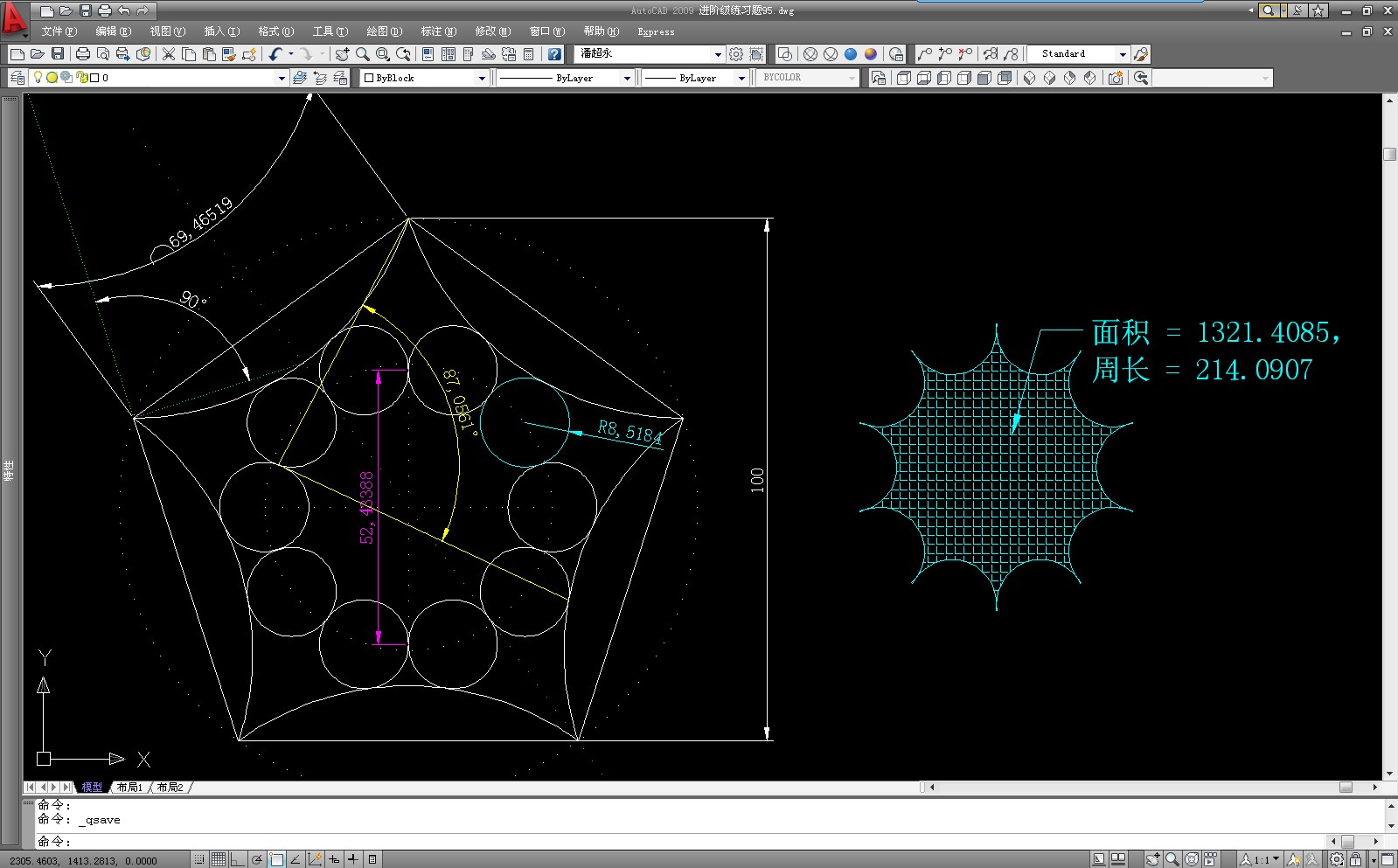1398x868 pixels.
Task: Open the 绘图(D) menu
Action: pyautogui.click(x=385, y=31)
